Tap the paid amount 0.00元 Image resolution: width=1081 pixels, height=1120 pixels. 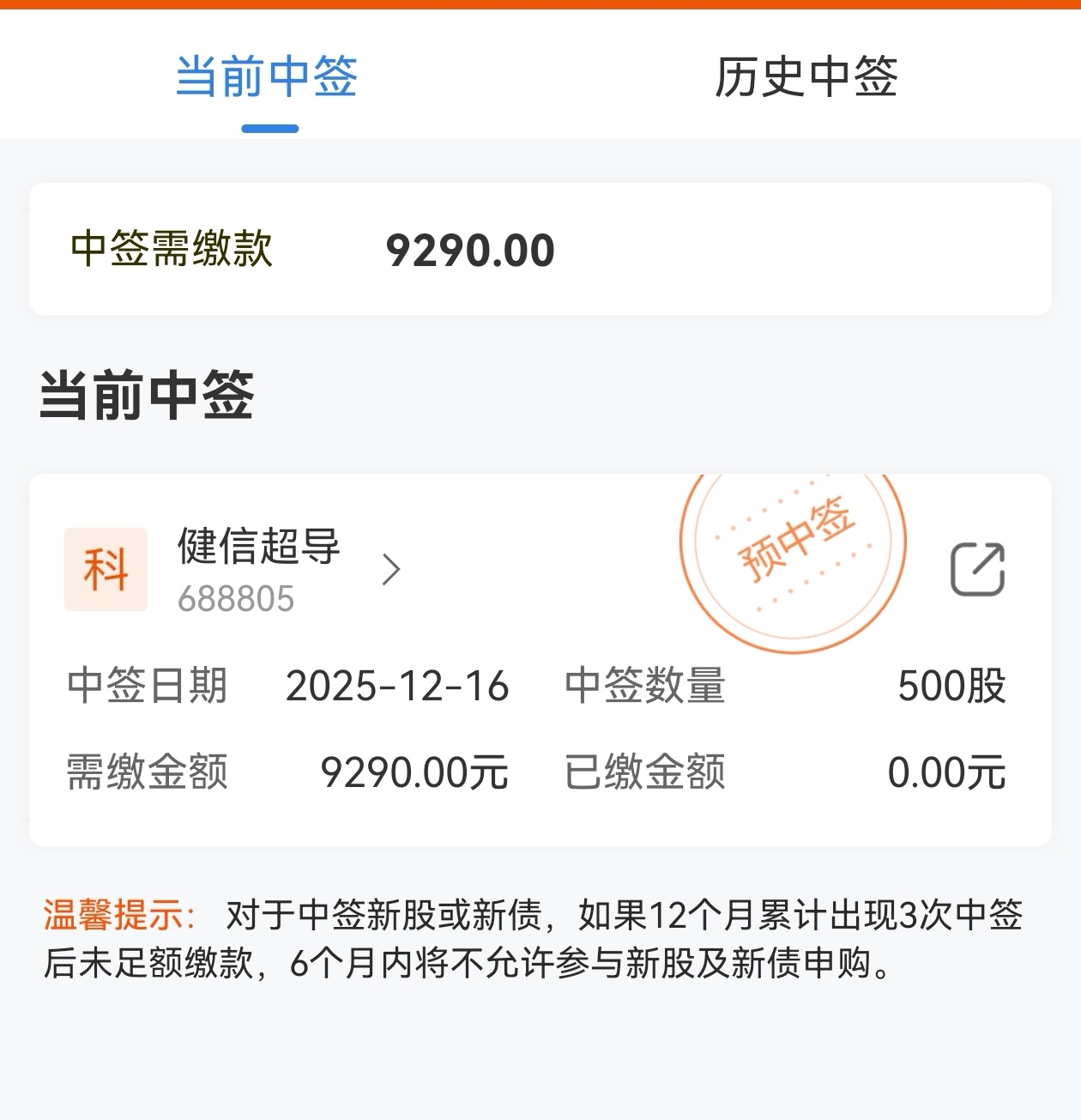[946, 772]
